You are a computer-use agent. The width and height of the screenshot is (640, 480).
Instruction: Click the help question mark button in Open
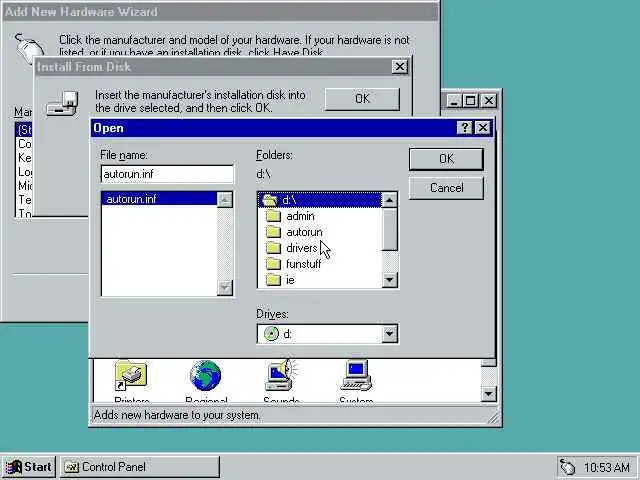coord(464,128)
